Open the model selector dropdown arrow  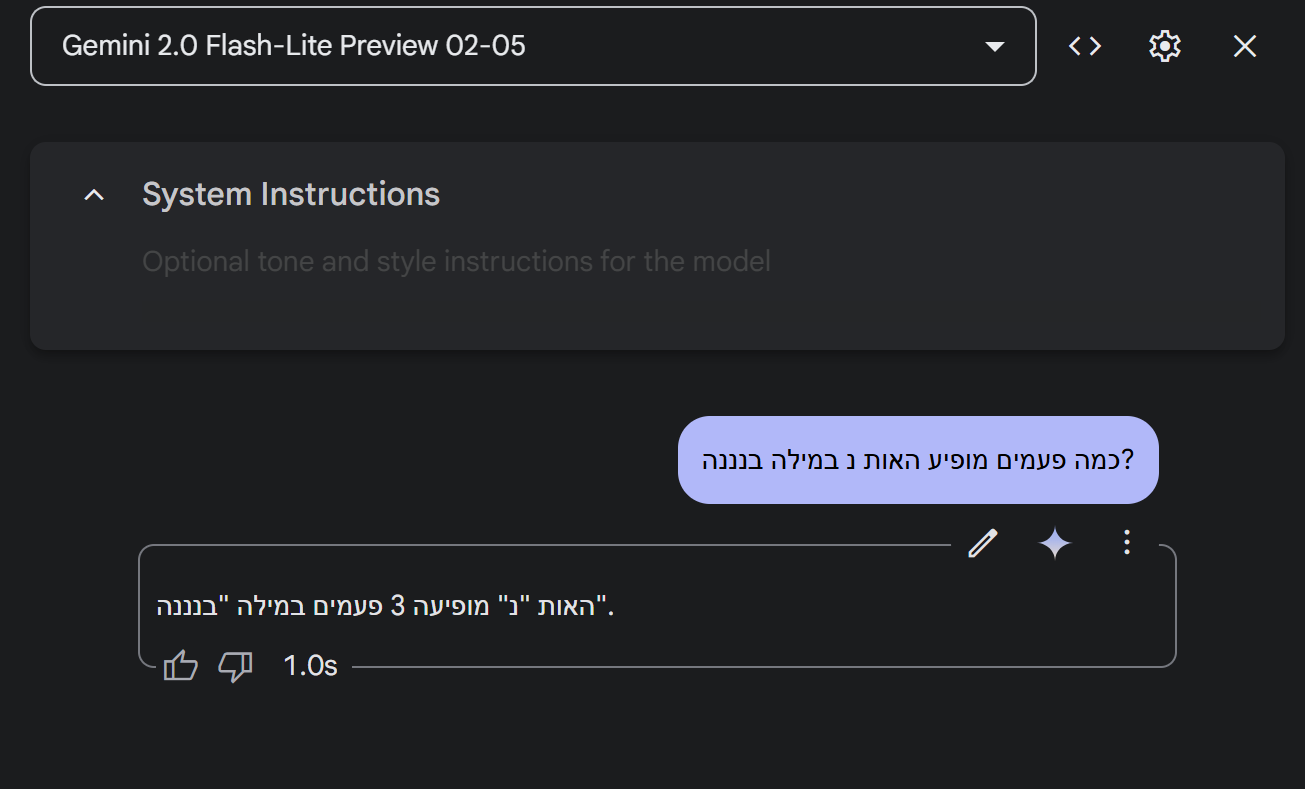click(994, 47)
